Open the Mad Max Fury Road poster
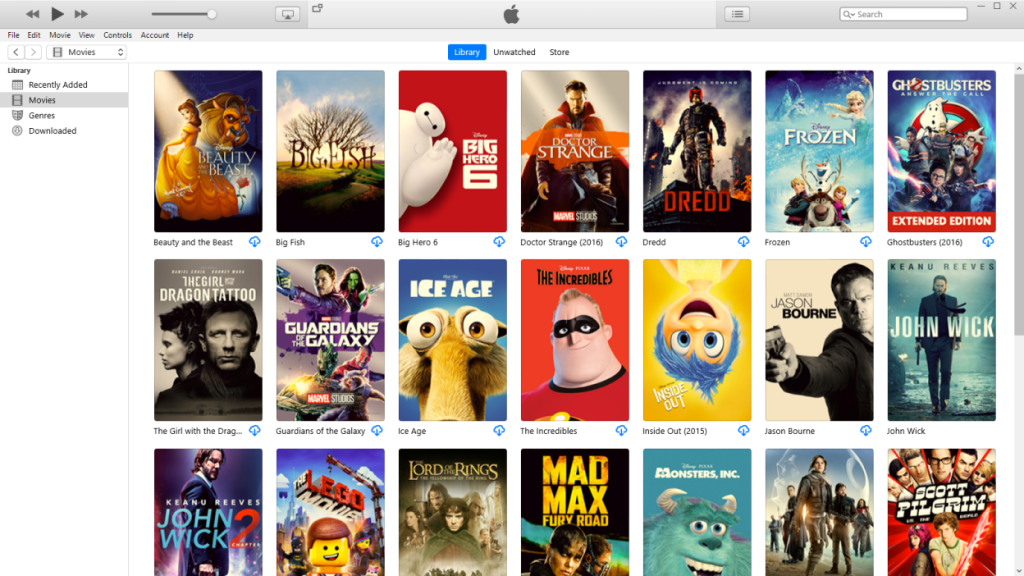The height and width of the screenshot is (576, 1024). (575, 512)
